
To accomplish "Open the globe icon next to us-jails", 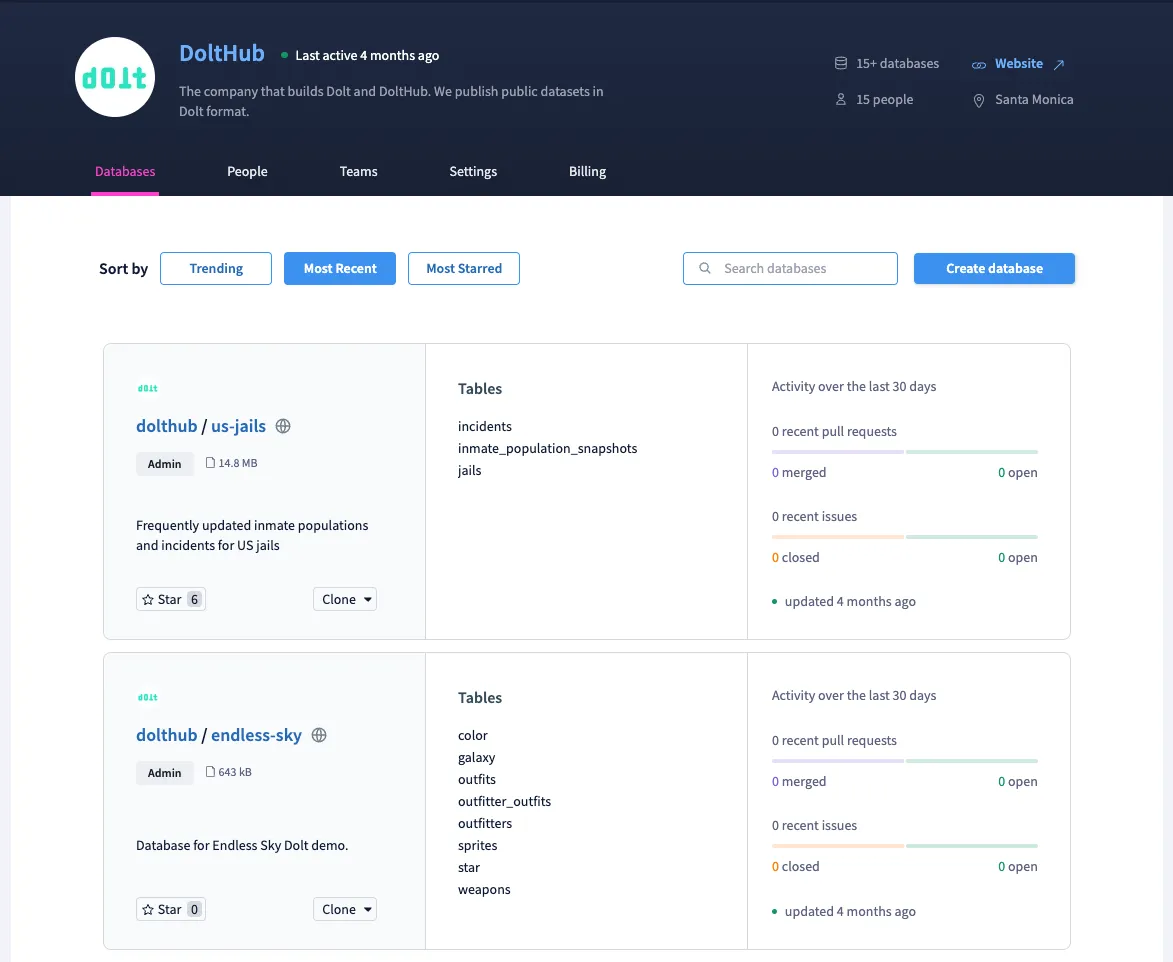I will point(283,426).
